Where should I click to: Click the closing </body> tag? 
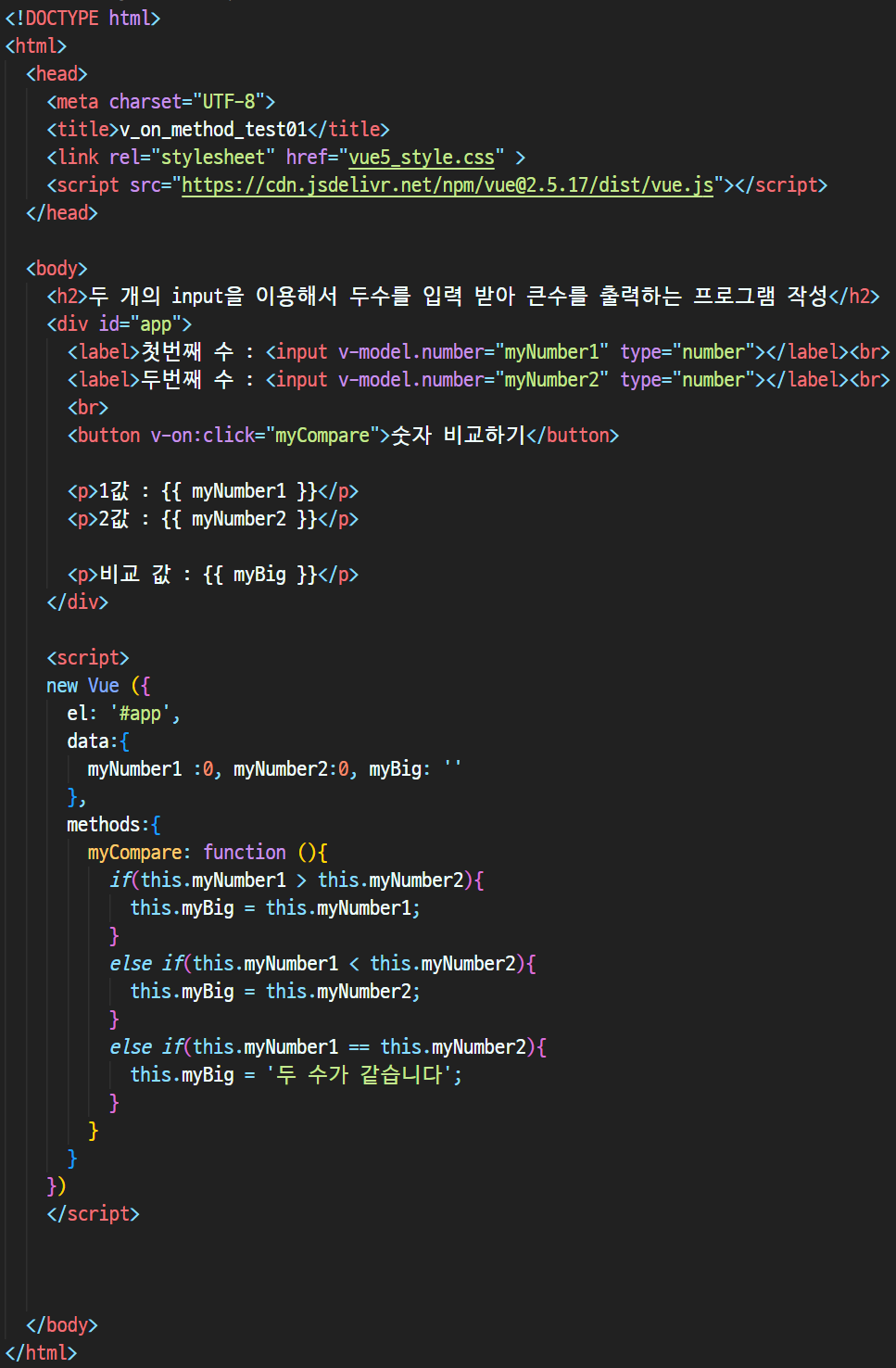[x=62, y=1325]
